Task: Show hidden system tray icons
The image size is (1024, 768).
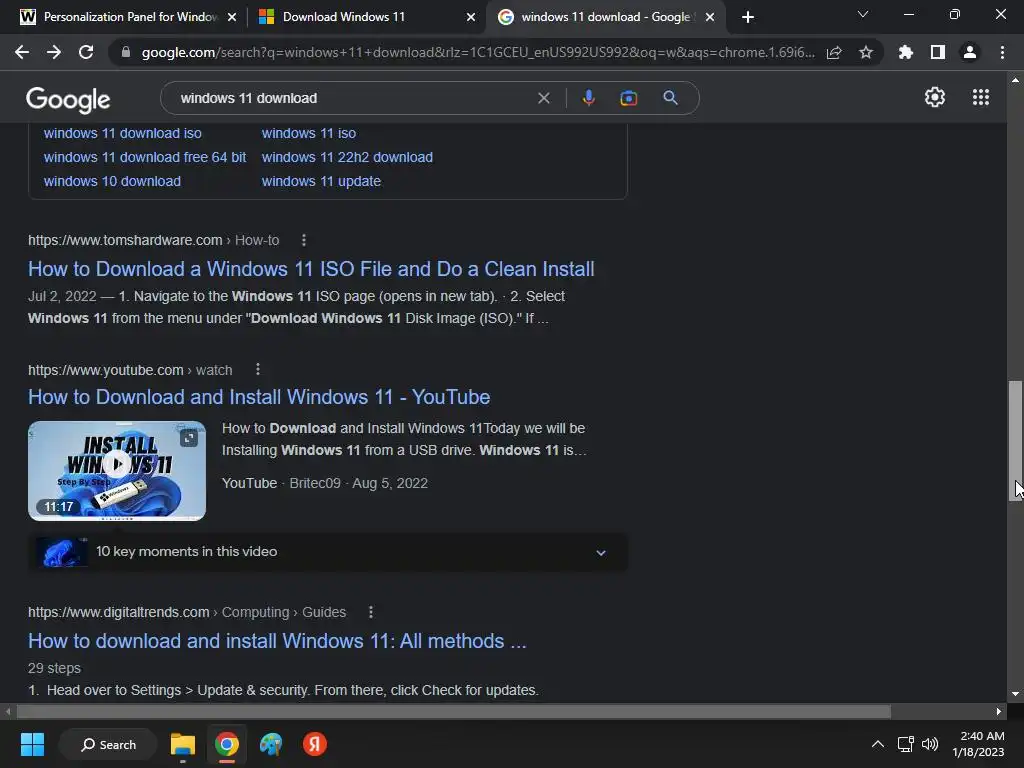Action: coord(878,744)
